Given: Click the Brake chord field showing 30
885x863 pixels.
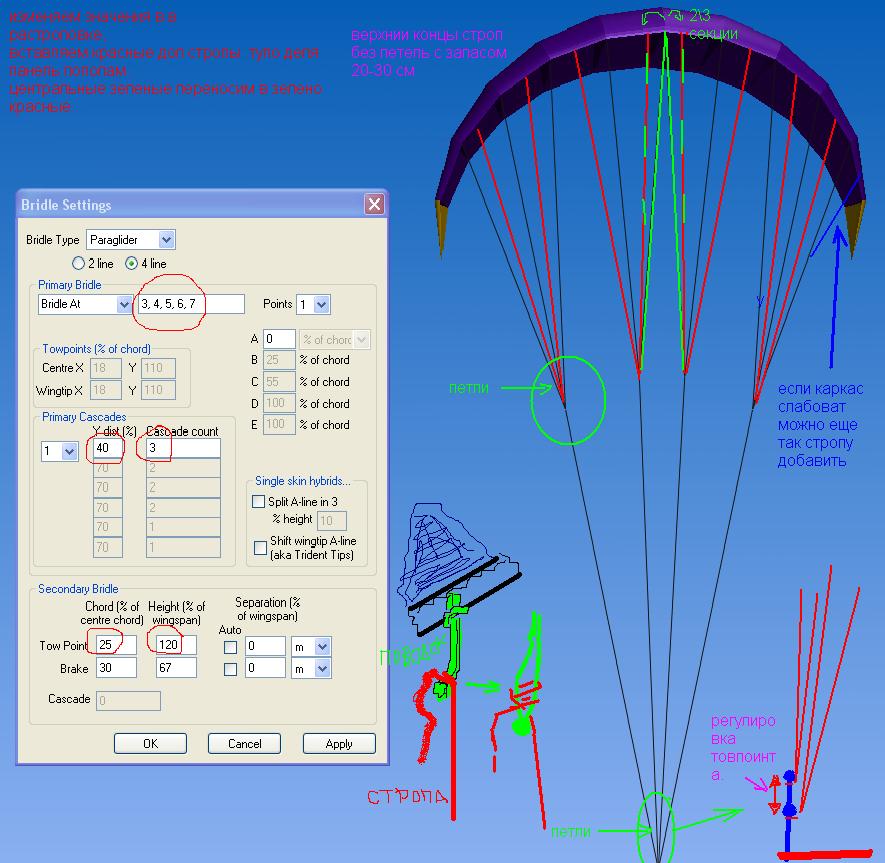Looking at the screenshot, I should 116,668.
